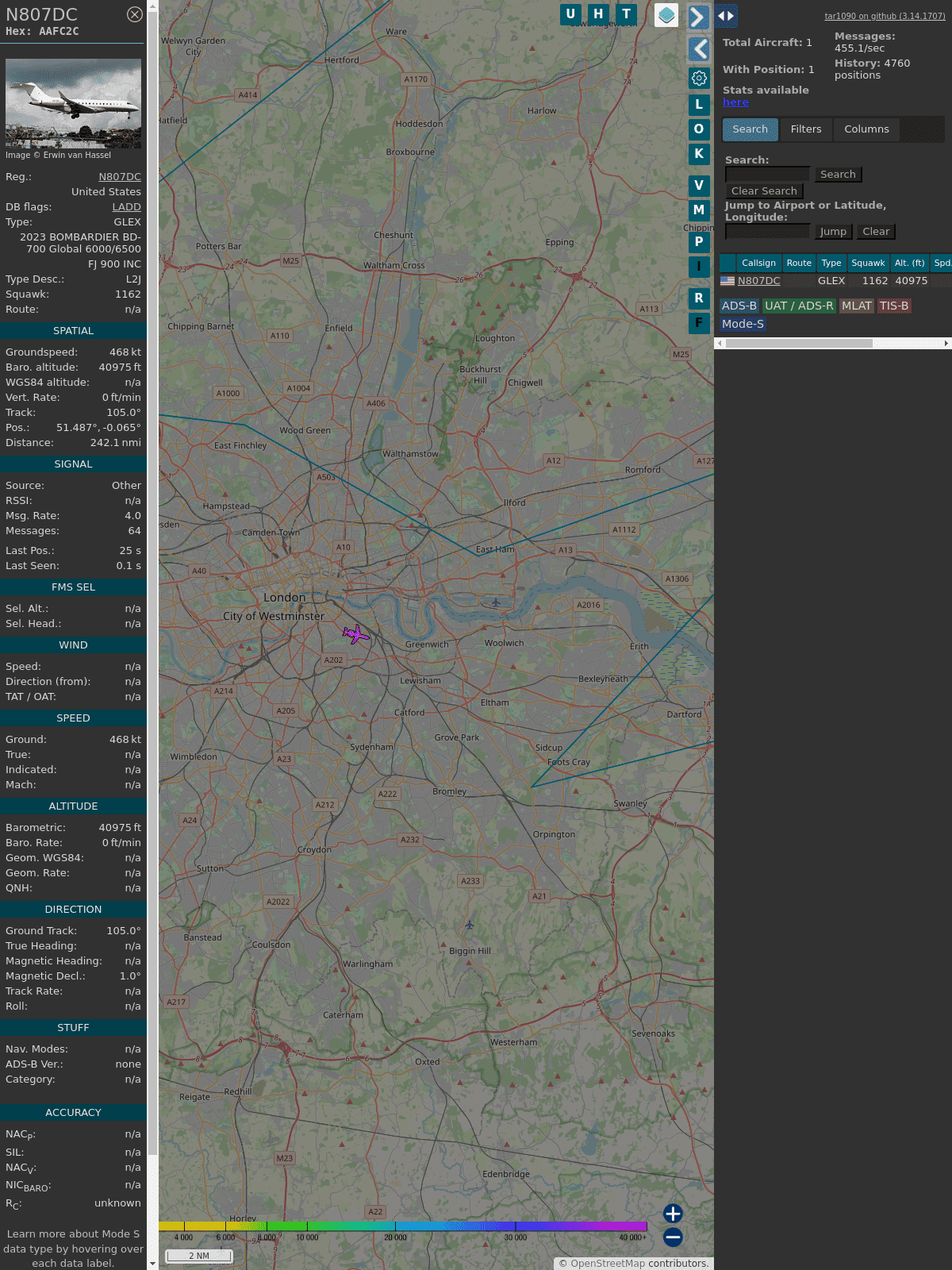Switch to the Columns tab
This screenshot has width=952, height=1270.
point(866,129)
